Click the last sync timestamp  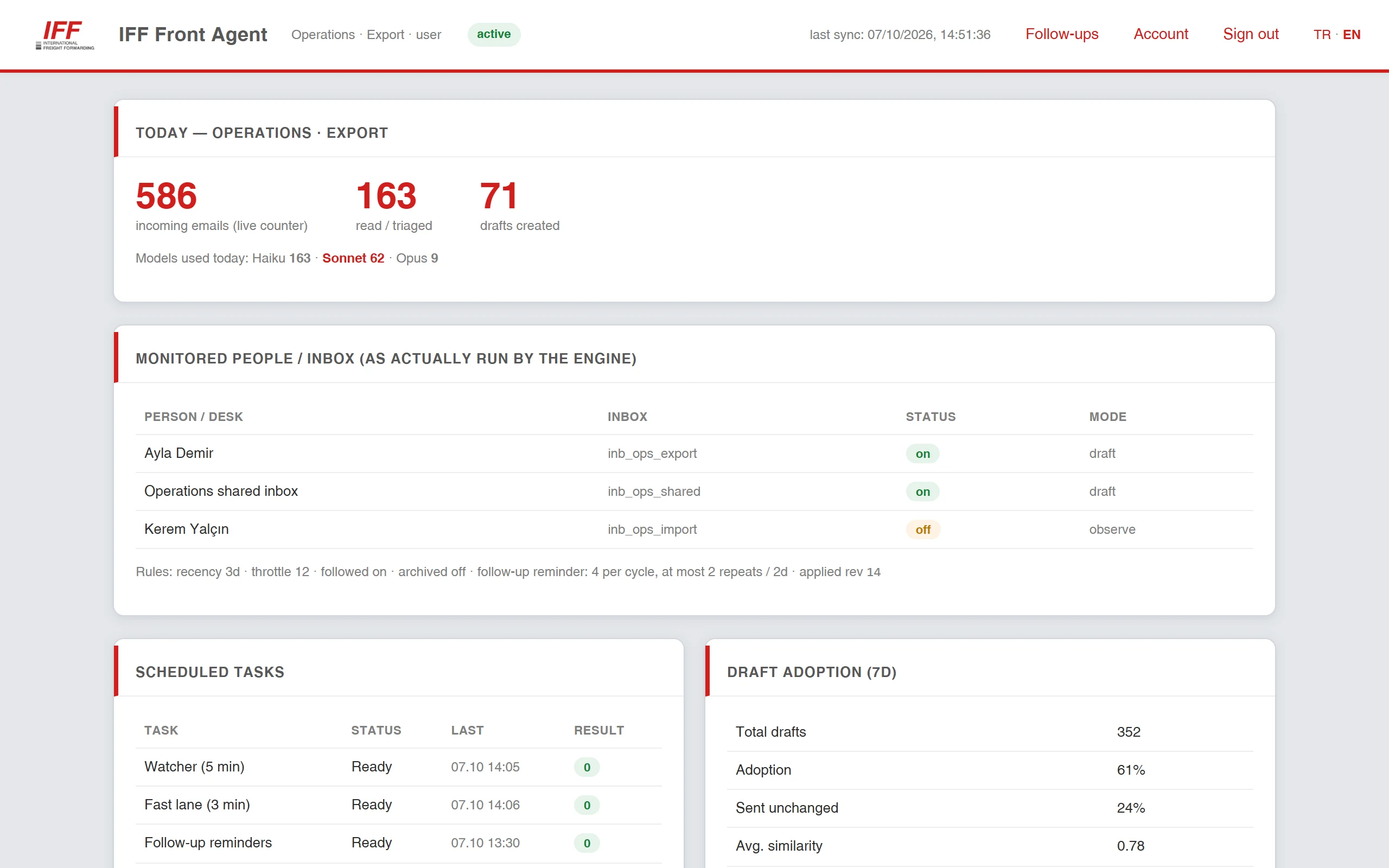tap(900, 34)
